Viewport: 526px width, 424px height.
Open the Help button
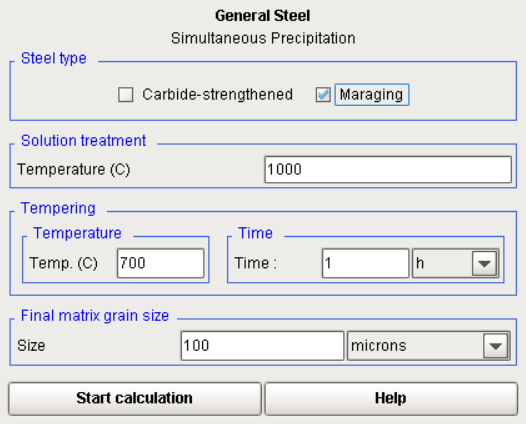click(391, 399)
